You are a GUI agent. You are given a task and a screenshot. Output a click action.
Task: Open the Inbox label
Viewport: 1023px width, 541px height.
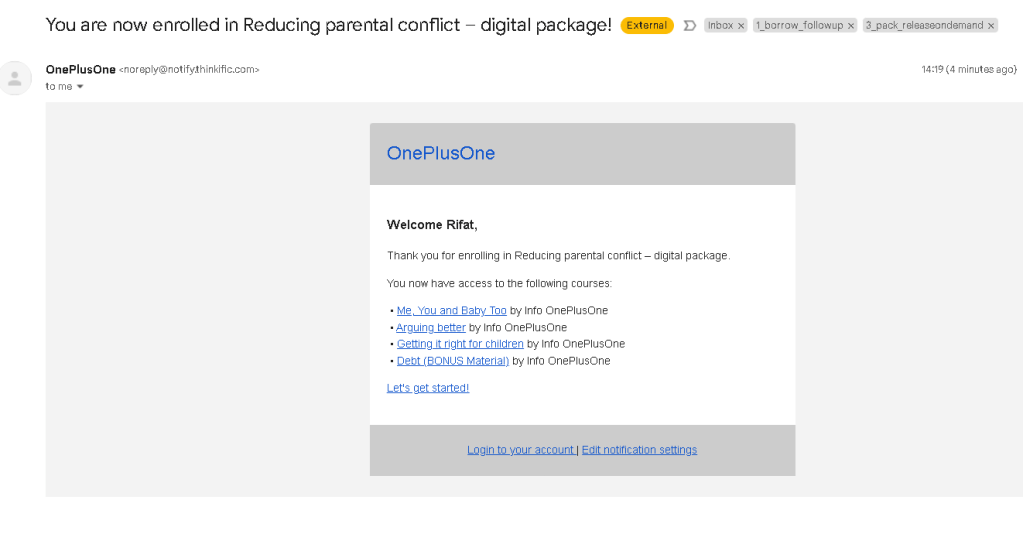720,25
